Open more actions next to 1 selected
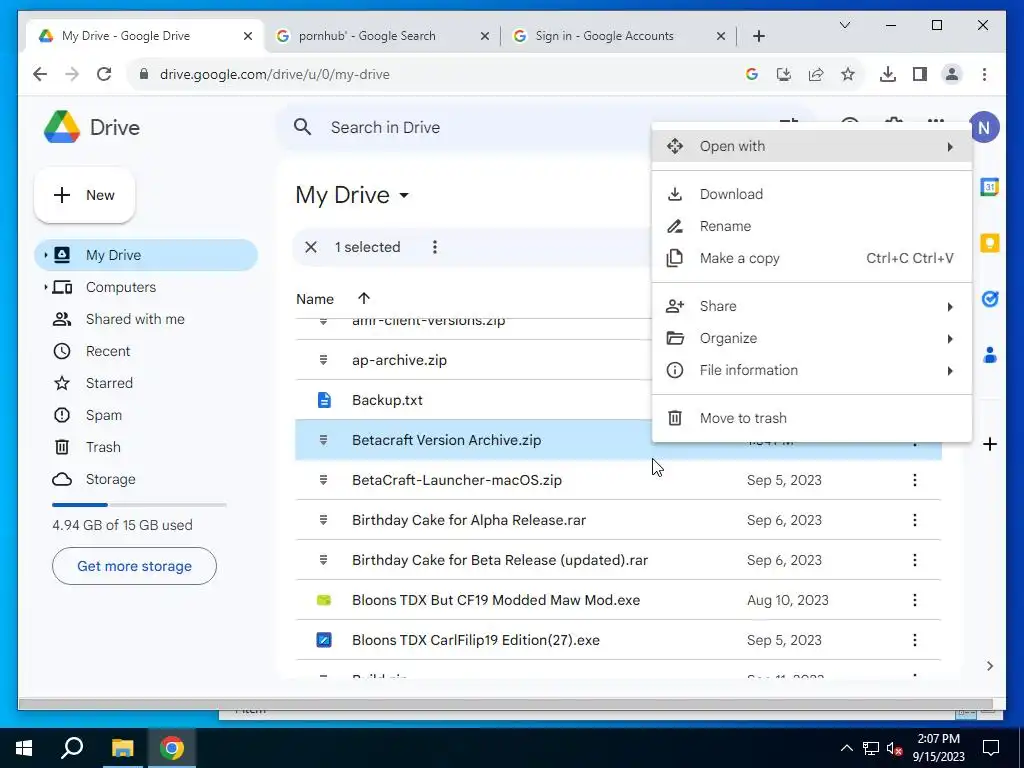This screenshot has width=1024, height=768. [434, 247]
